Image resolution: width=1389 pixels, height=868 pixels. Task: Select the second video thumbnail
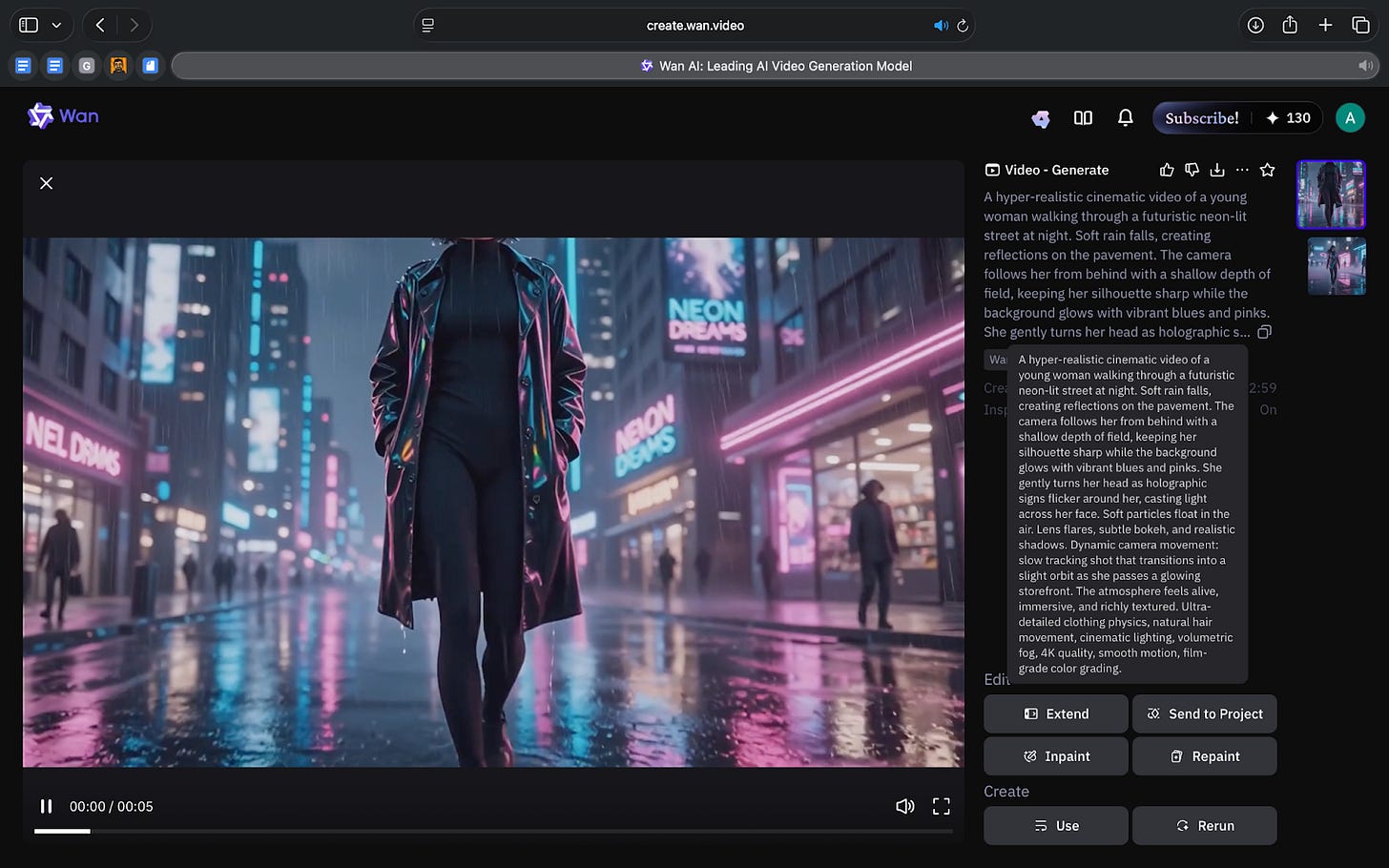pyautogui.click(x=1336, y=266)
